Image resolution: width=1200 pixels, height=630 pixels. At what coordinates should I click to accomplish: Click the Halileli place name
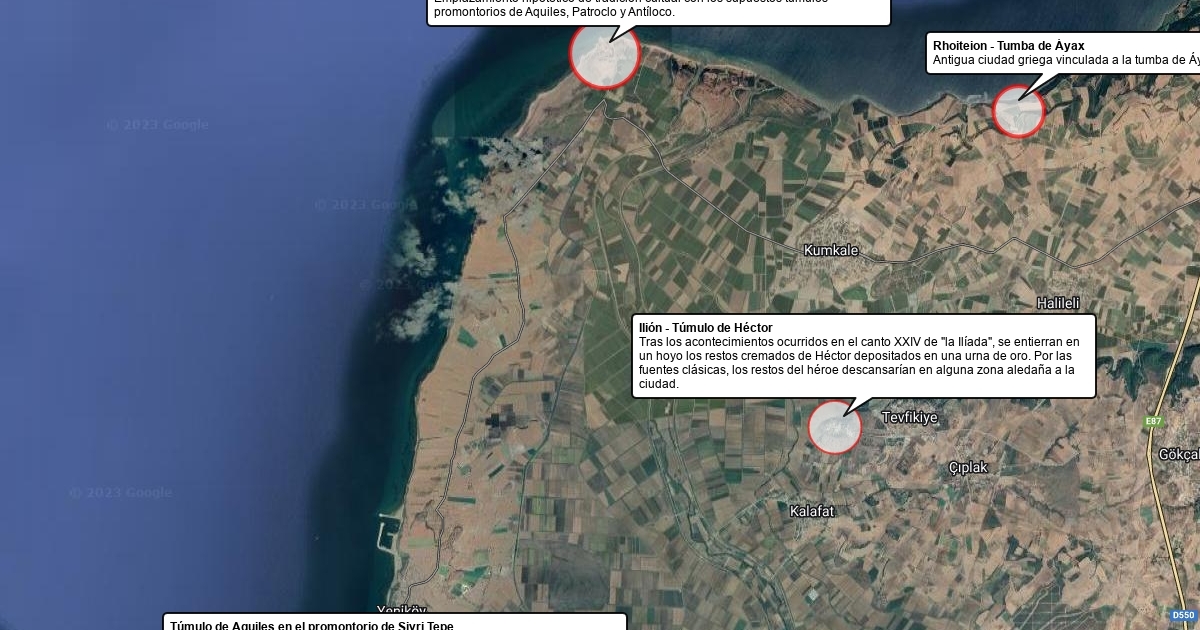tap(1058, 303)
